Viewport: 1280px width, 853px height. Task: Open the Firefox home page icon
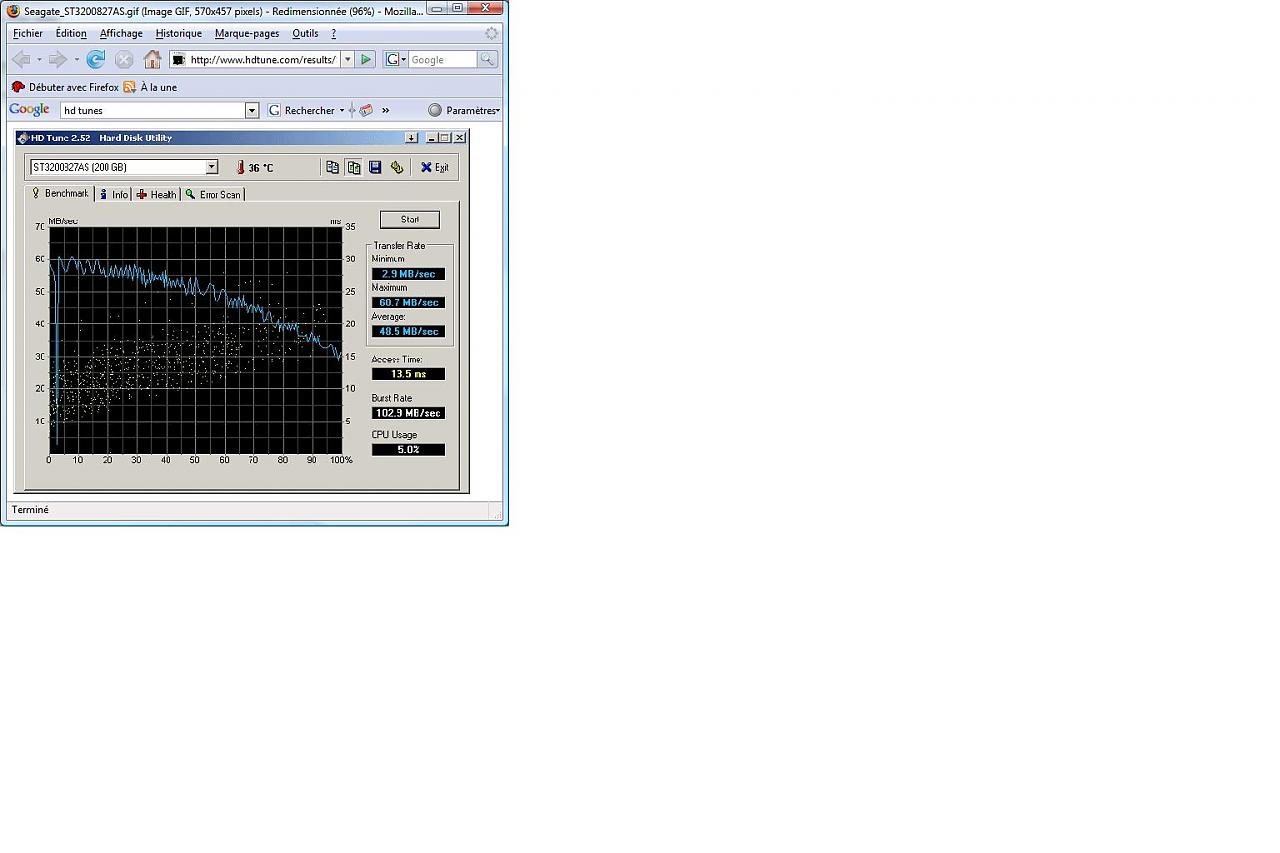click(x=152, y=60)
